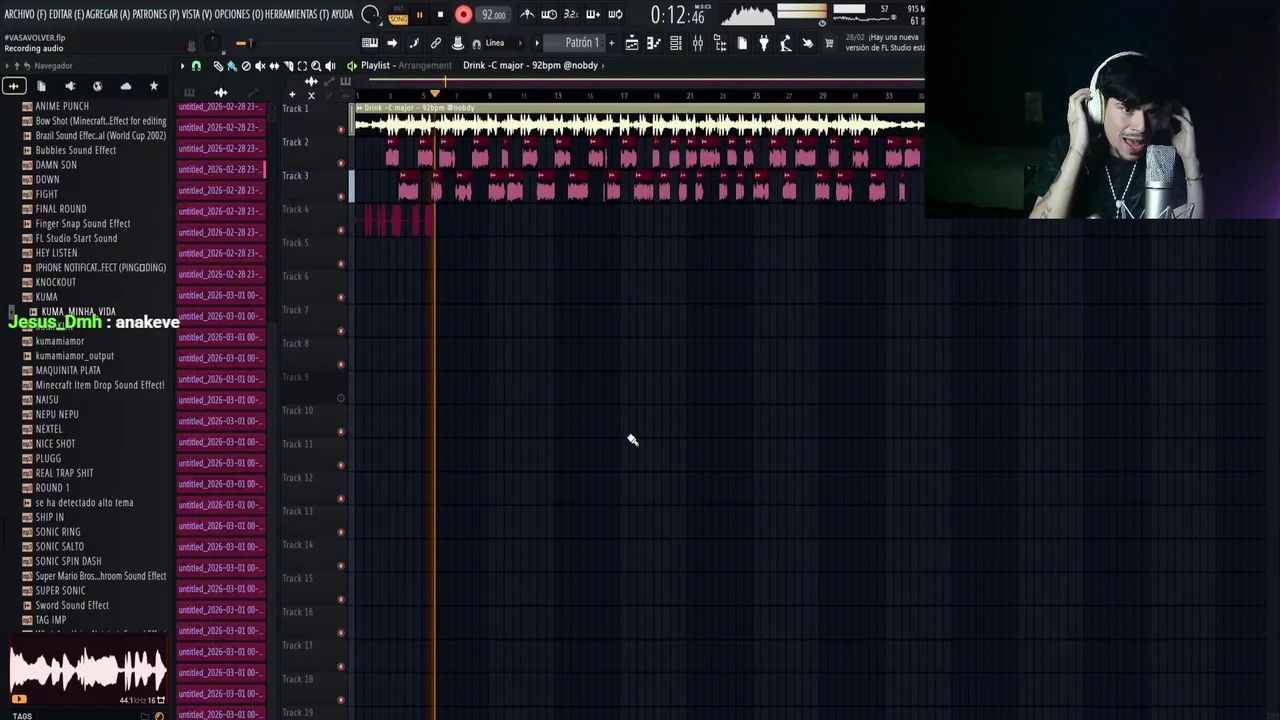Open the HERRAMIENTAS (T) menu

298,14
